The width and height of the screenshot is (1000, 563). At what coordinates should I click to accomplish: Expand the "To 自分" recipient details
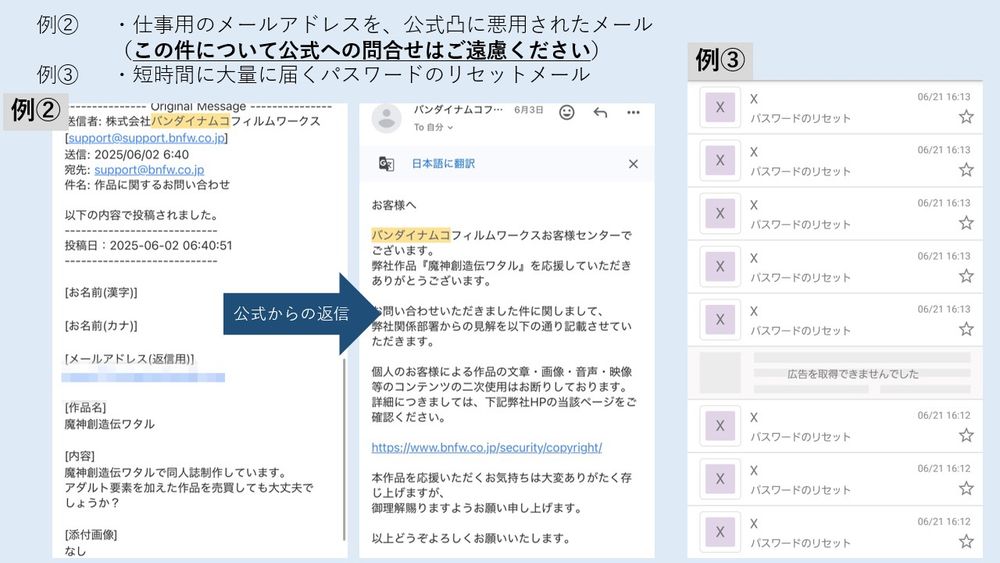pyautogui.click(x=433, y=127)
